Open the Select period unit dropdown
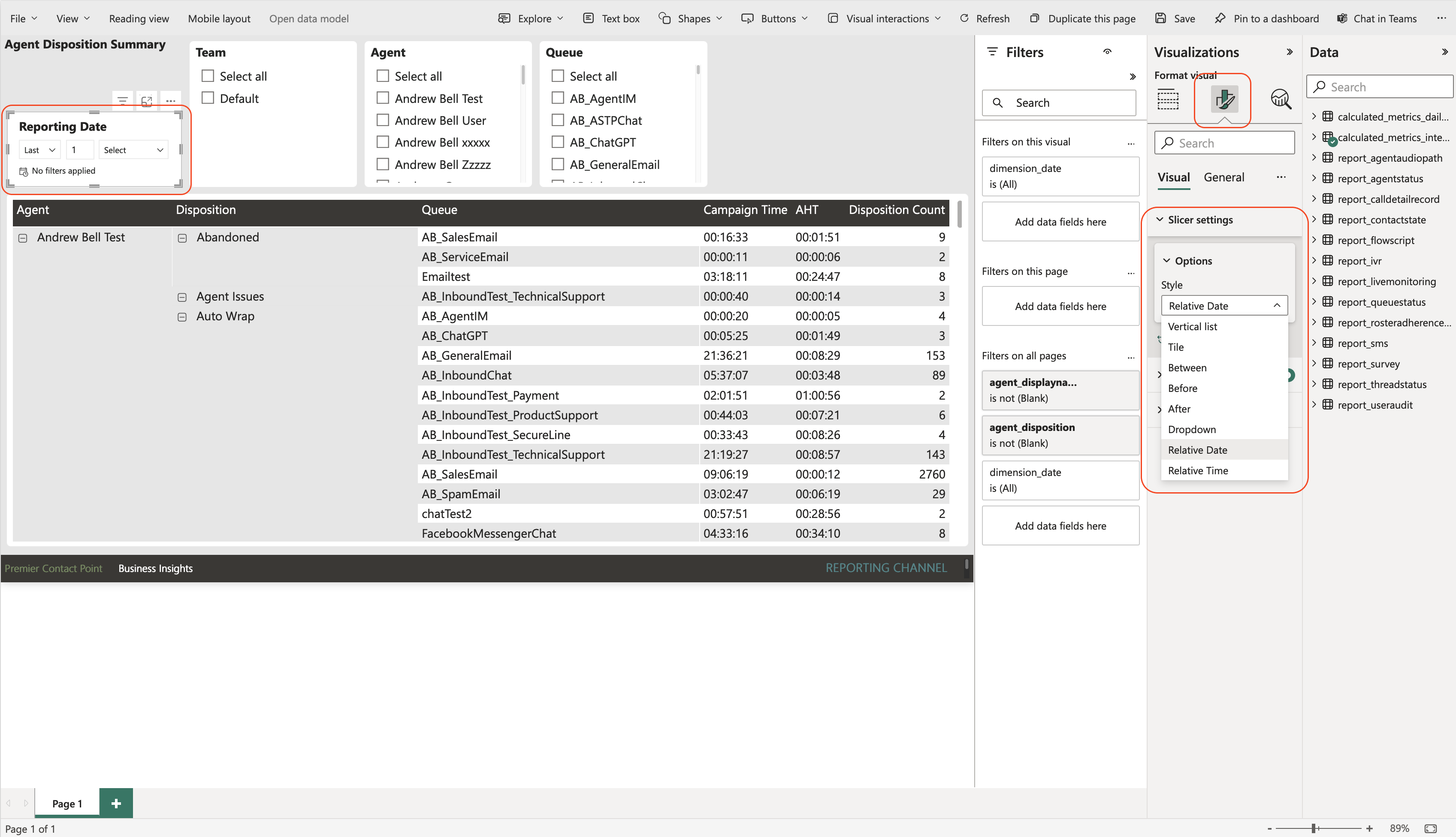The image size is (1456, 837). point(133,150)
